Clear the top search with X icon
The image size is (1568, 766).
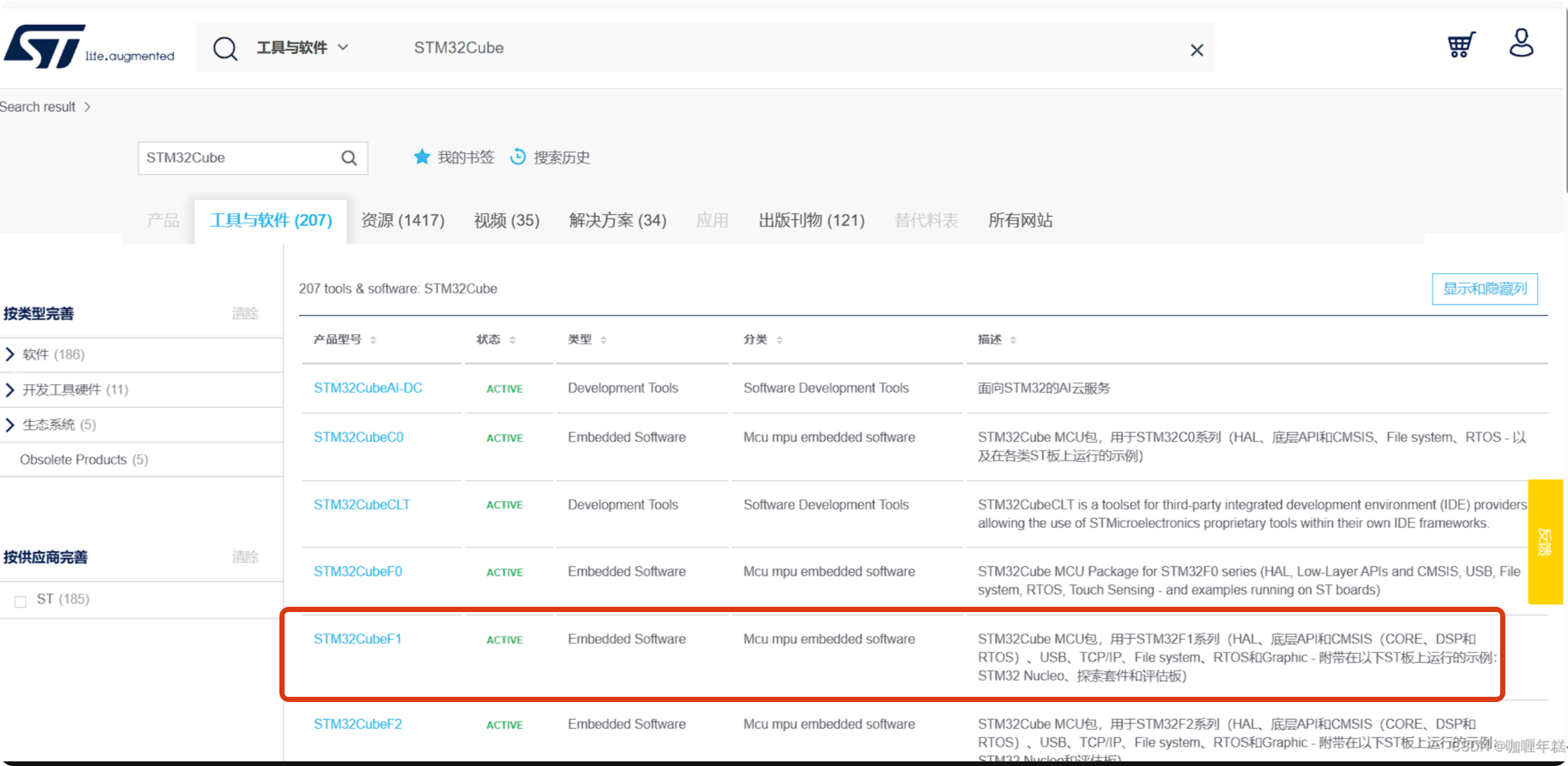[1197, 50]
